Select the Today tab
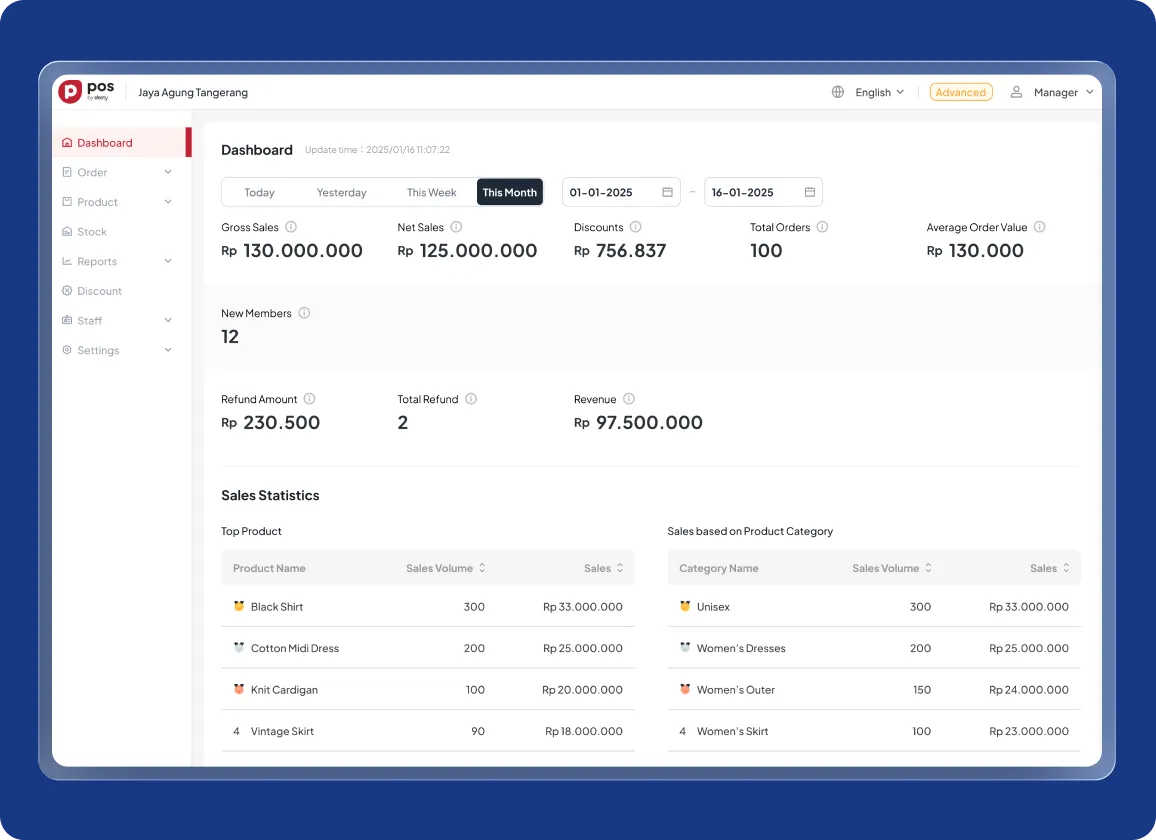The width and height of the screenshot is (1156, 840). 259,192
